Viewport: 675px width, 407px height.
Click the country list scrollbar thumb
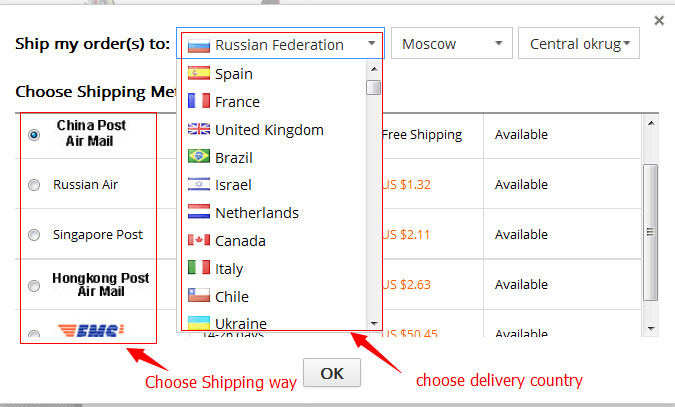[373, 87]
